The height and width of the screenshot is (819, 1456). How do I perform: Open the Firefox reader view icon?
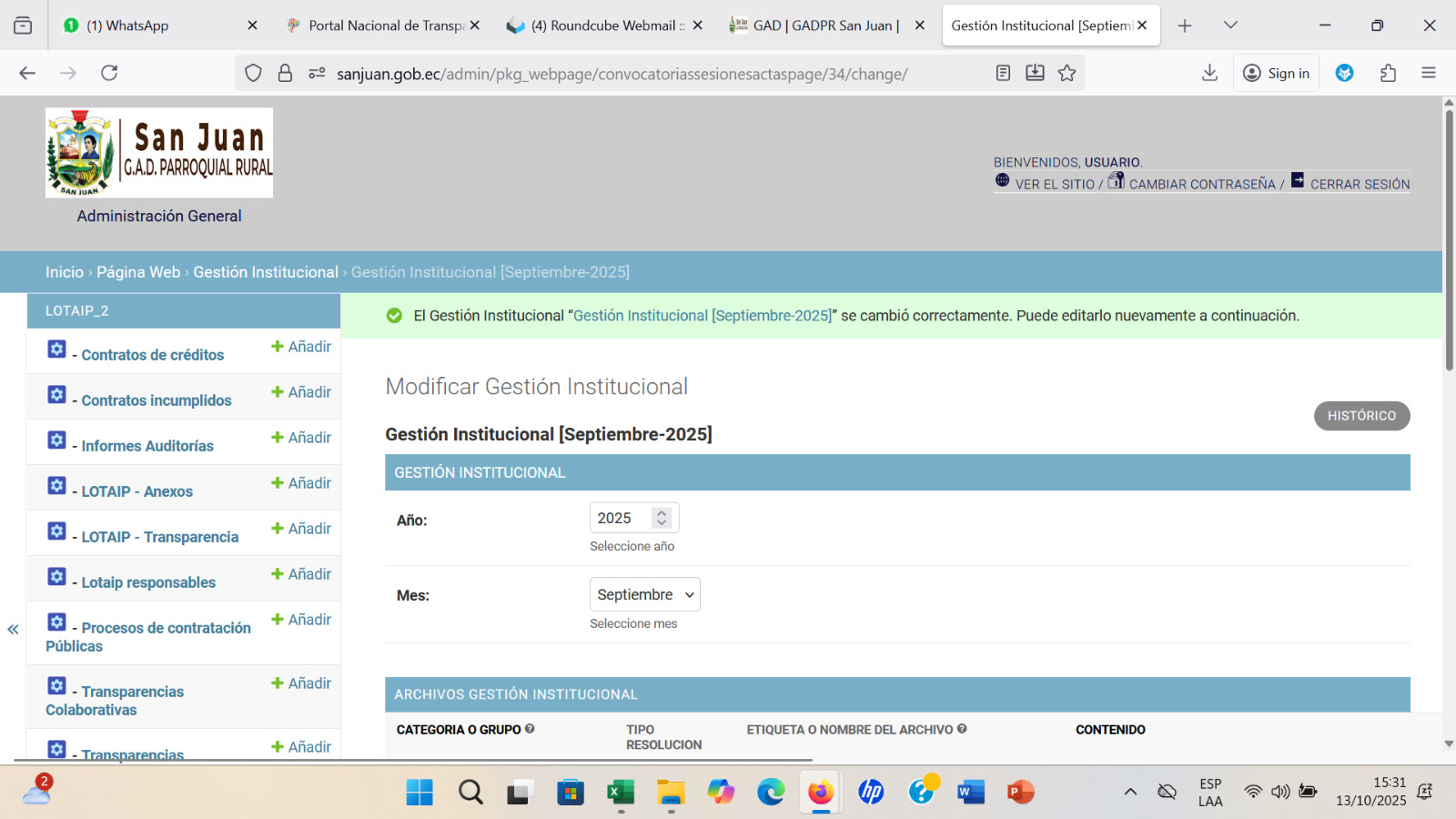click(1003, 74)
